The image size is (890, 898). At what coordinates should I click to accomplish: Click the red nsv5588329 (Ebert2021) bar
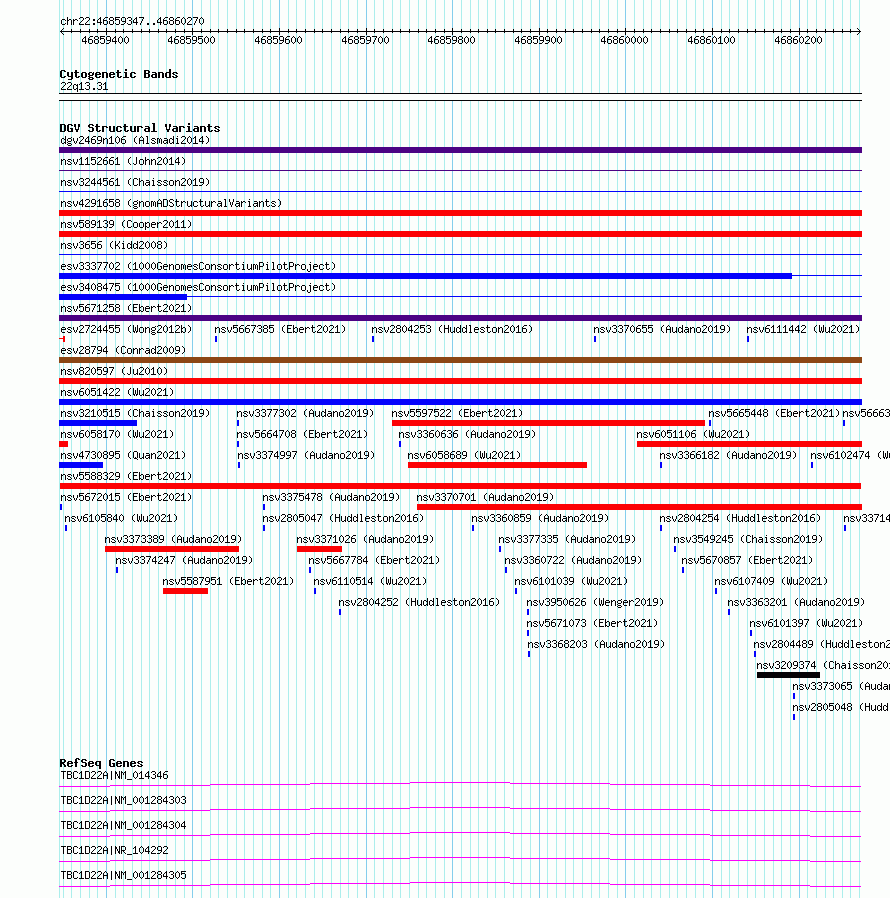pyautogui.click(x=460, y=486)
